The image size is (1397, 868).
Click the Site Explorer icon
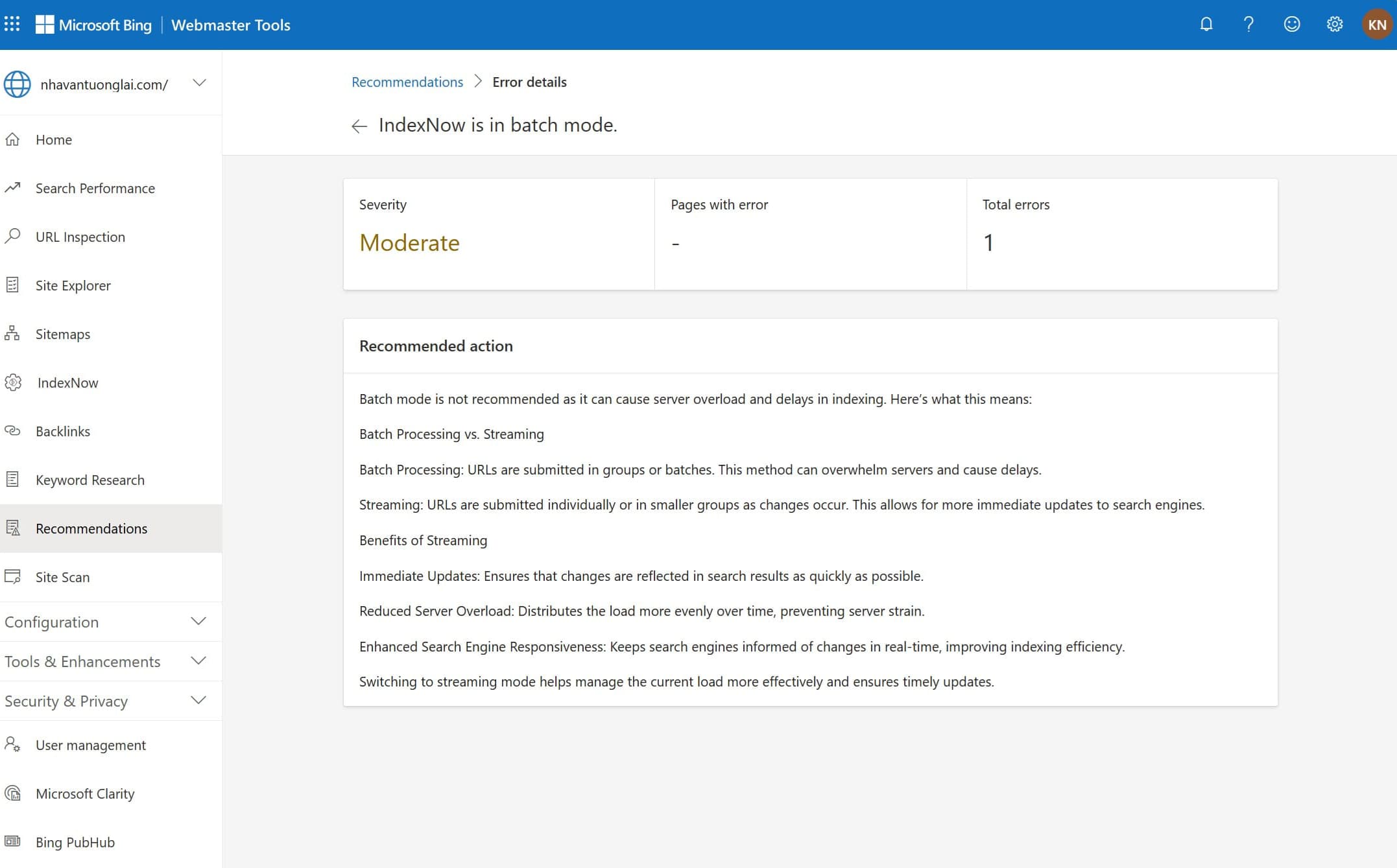pyautogui.click(x=12, y=285)
